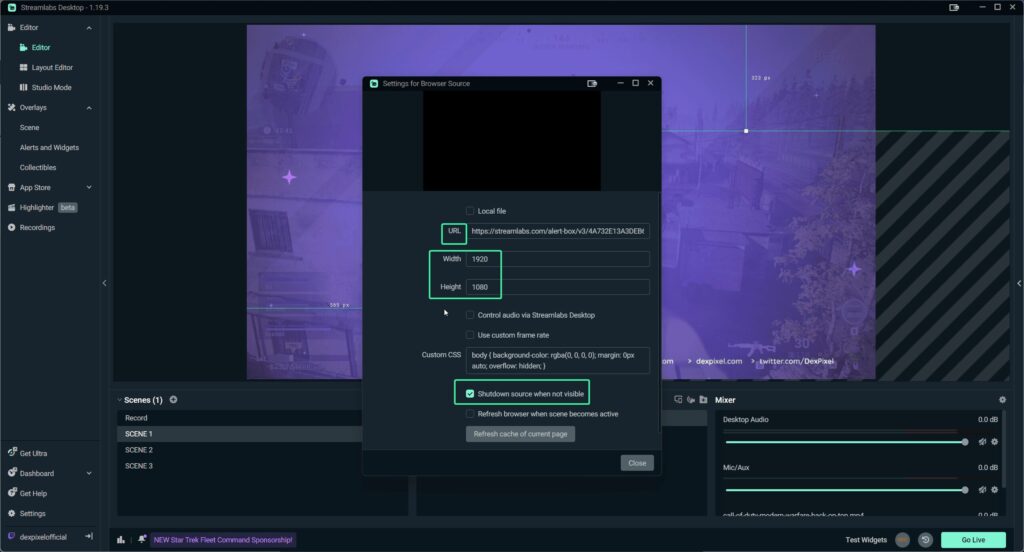Screen dimensions: 1024x552
Task: Select SCENE 2 in the scenes list
Action: coord(139,450)
